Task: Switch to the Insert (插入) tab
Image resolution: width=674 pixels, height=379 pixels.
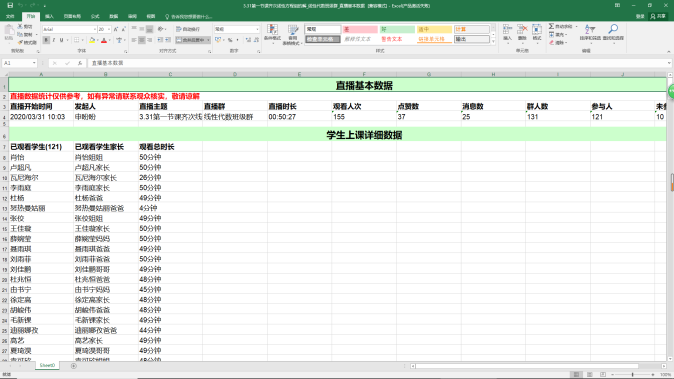Action: coord(49,16)
